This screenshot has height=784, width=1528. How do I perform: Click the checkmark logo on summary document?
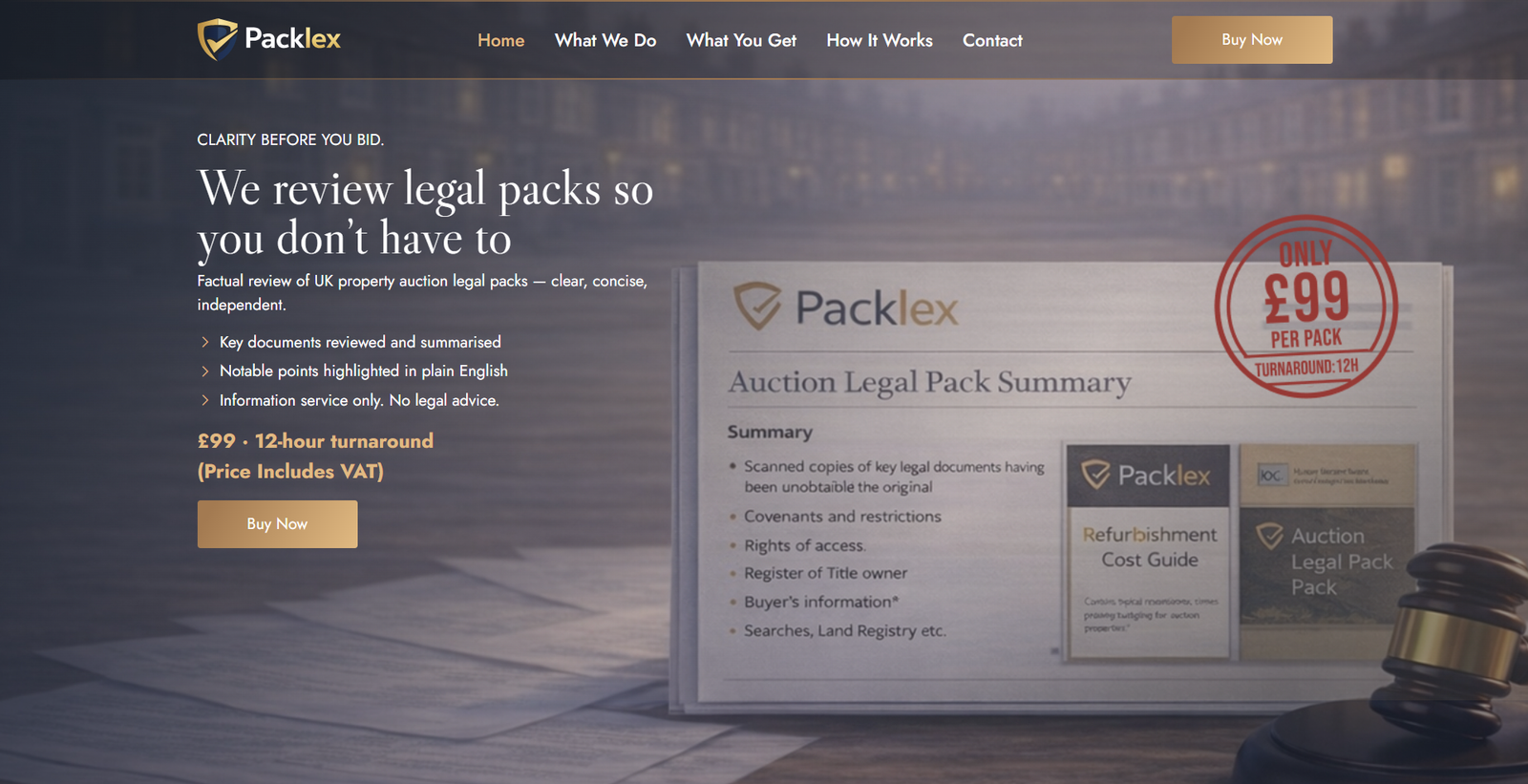point(758,306)
